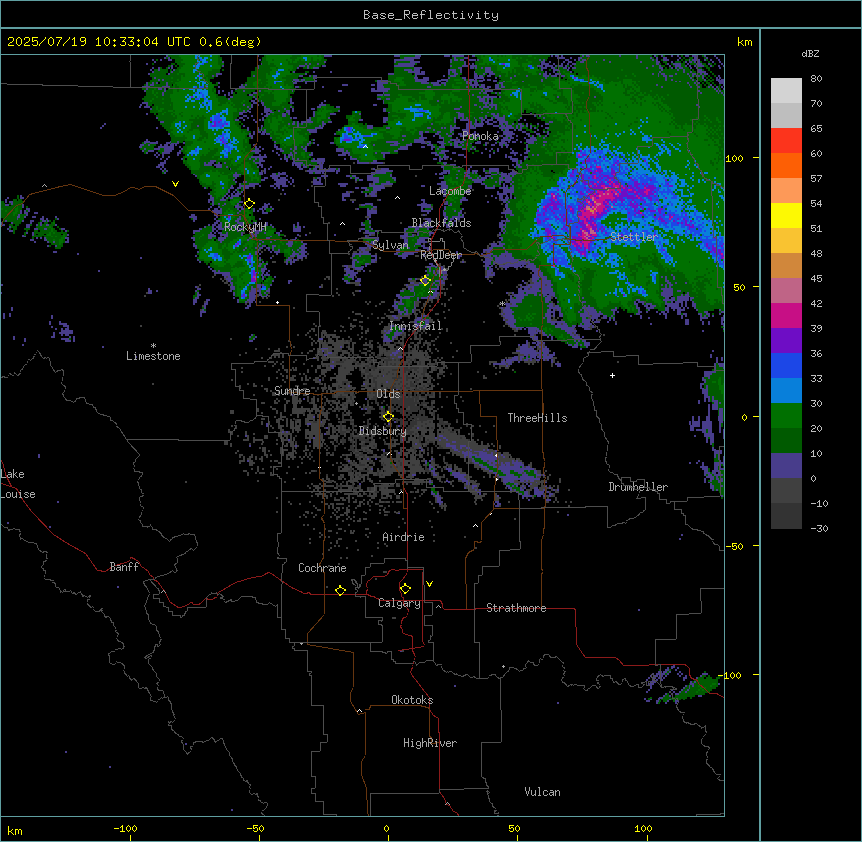Click the Blackfalds city label
This screenshot has width=862, height=842.
coord(441,223)
